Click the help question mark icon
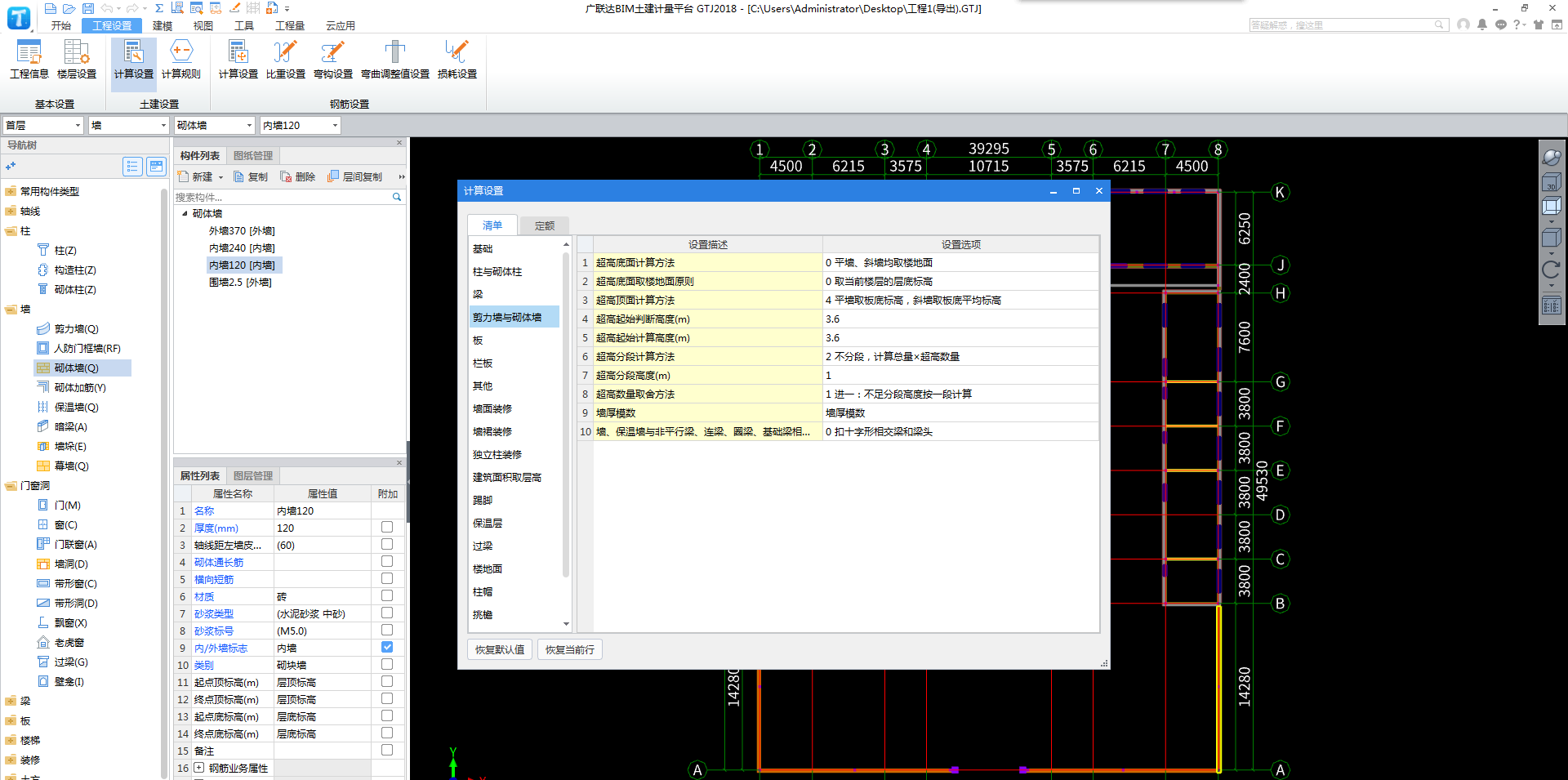Screen dimensions: 1568x780 pyautogui.click(x=1517, y=25)
